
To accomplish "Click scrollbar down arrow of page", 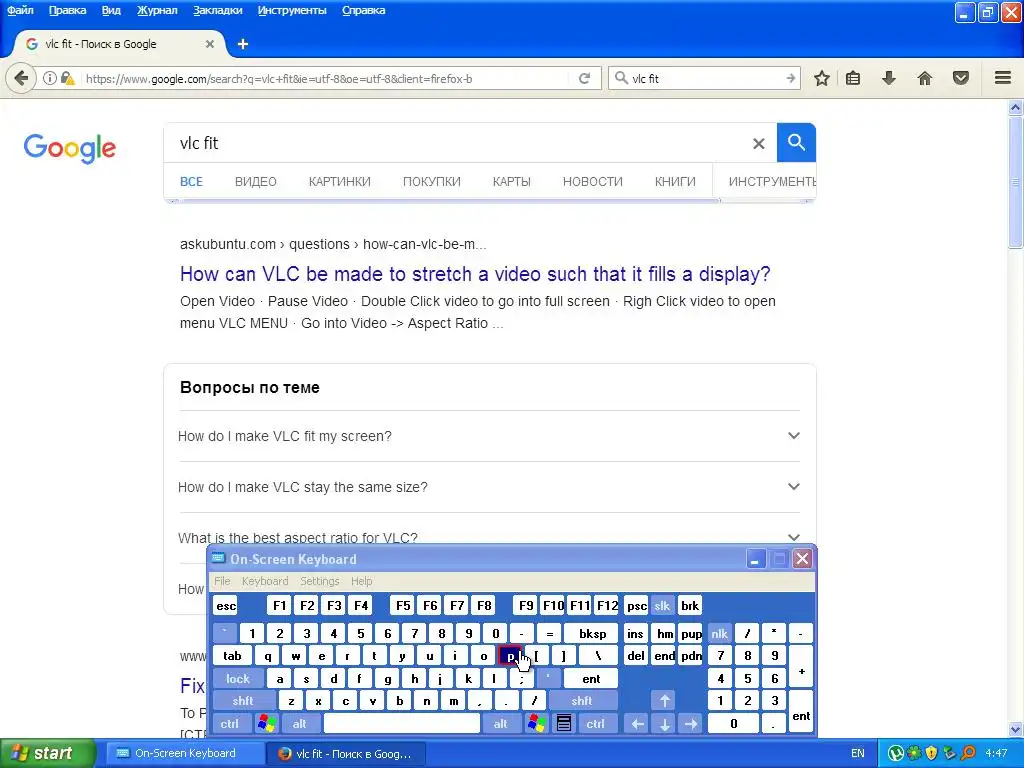I will coord(1016,729).
